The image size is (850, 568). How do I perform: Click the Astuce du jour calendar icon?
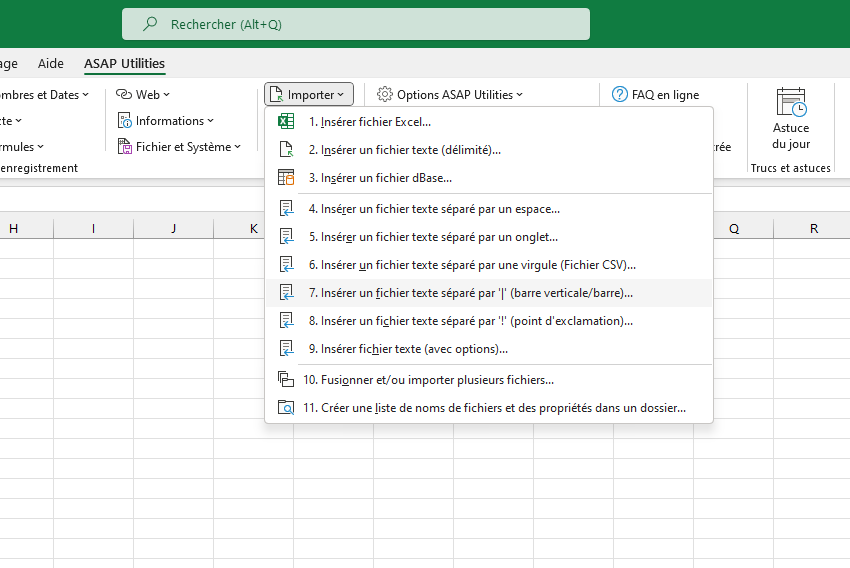click(x=791, y=102)
